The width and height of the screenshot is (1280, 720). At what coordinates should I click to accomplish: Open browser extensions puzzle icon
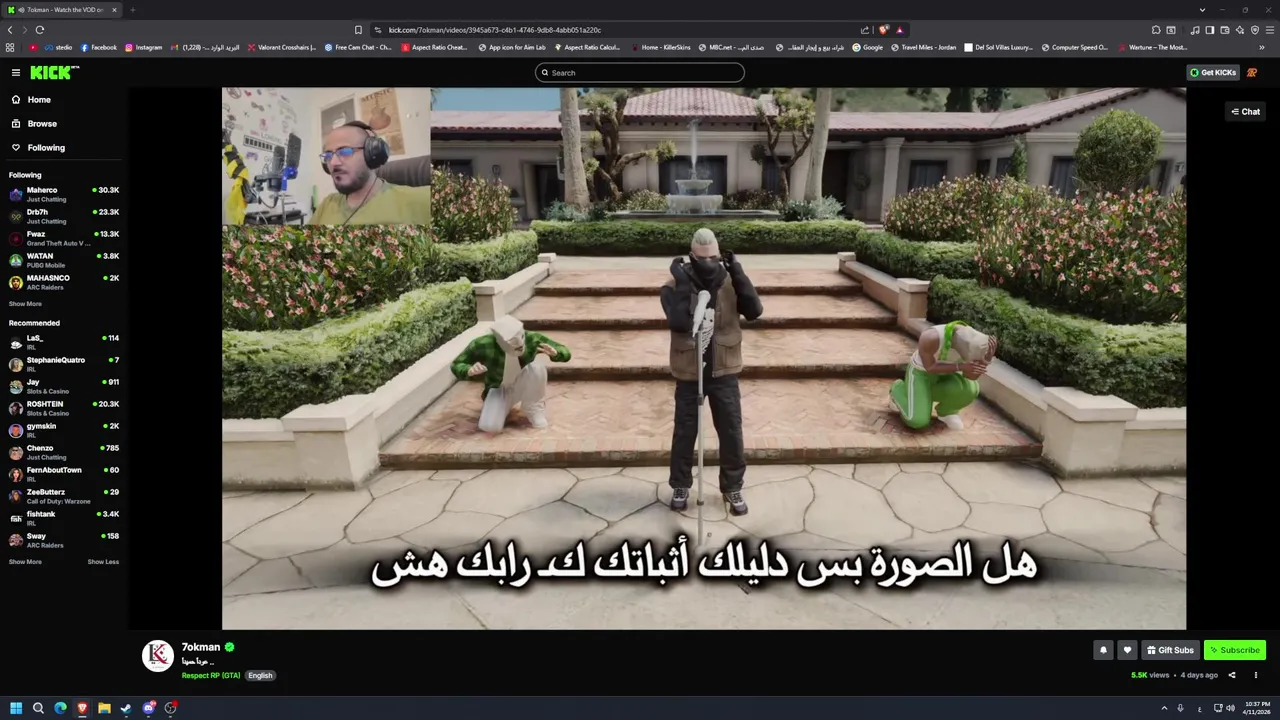pyautogui.click(x=1156, y=30)
